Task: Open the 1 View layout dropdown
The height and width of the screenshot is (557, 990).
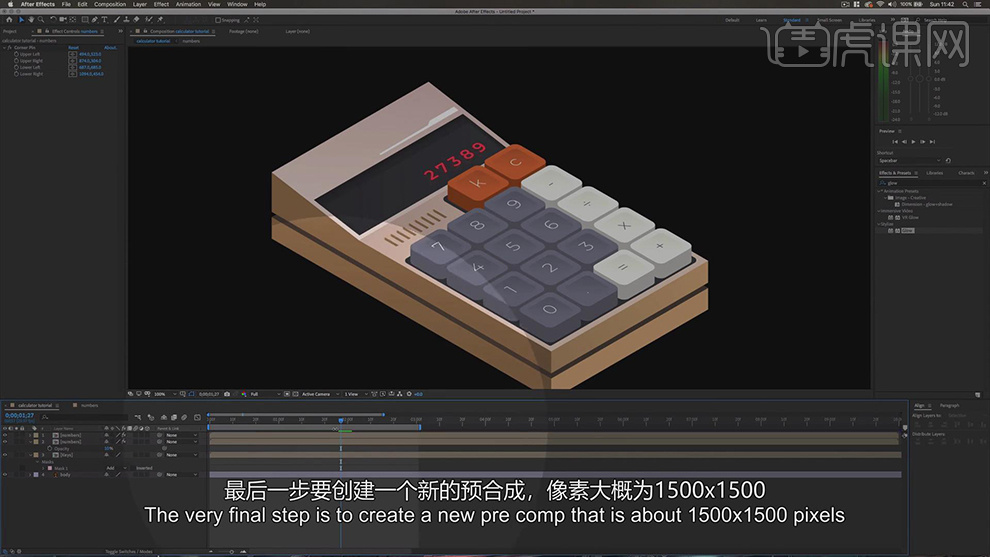Action: [x=355, y=394]
